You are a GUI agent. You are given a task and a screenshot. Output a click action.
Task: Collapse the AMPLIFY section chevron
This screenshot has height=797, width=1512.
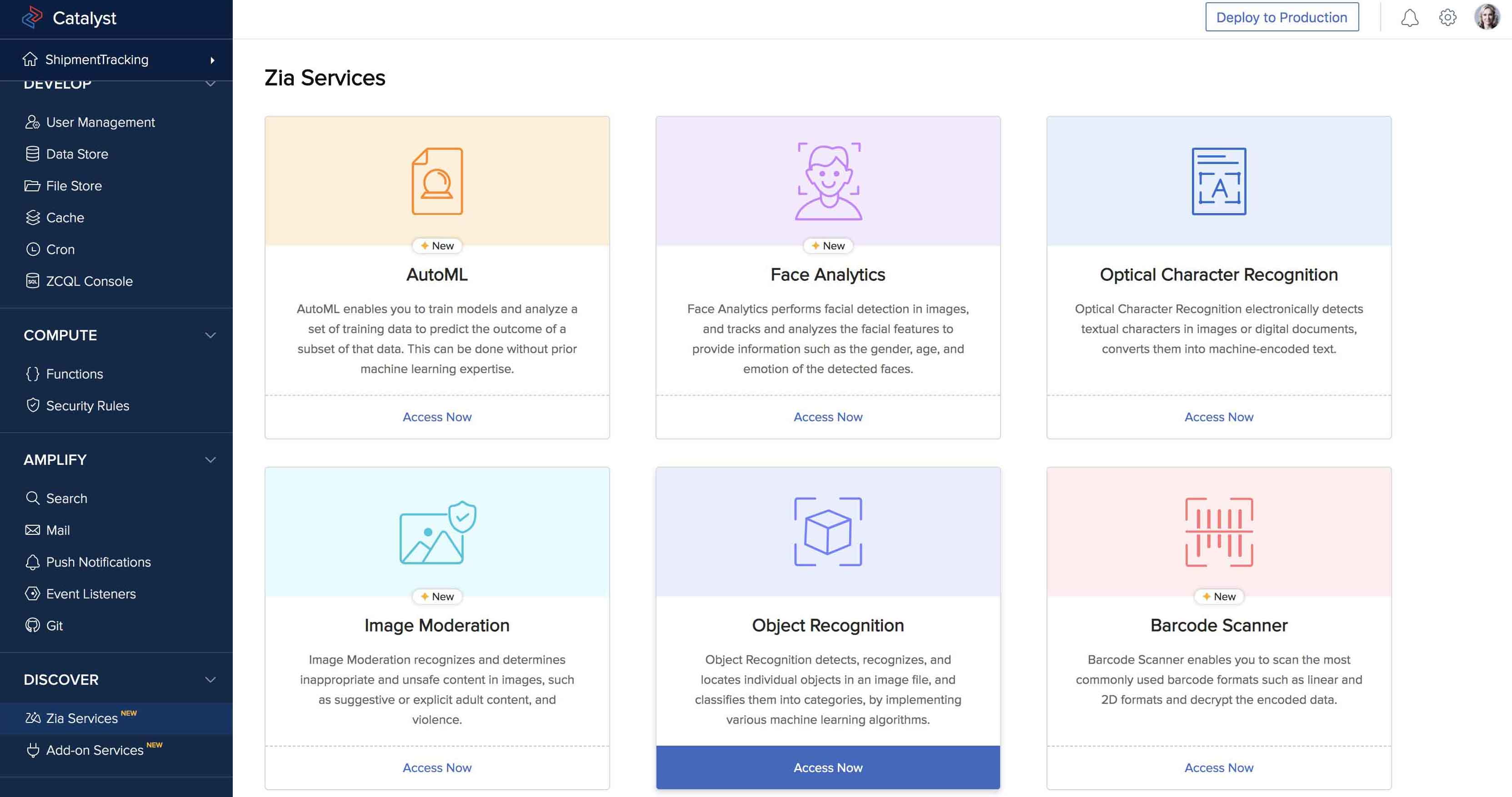coord(210,459)
